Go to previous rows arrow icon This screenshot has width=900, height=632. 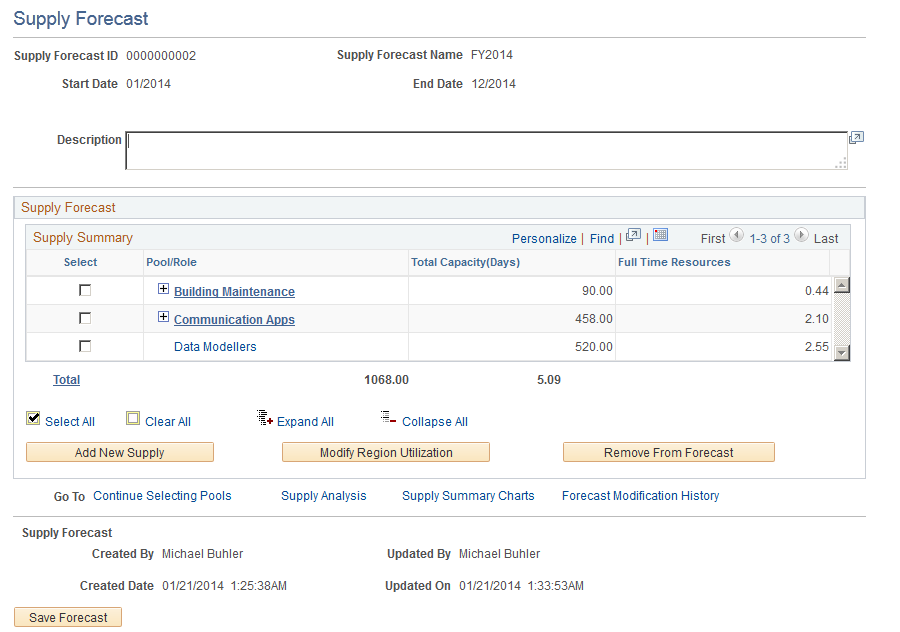click(736, 235)
